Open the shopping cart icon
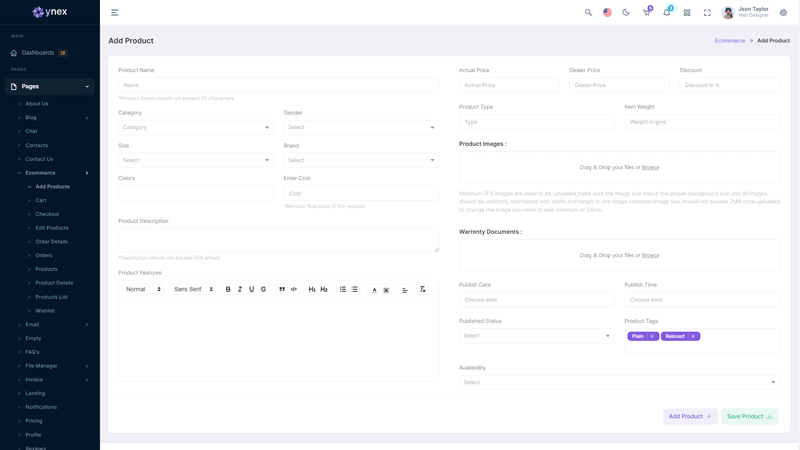The image size is (800, 450). click(646, 13)
